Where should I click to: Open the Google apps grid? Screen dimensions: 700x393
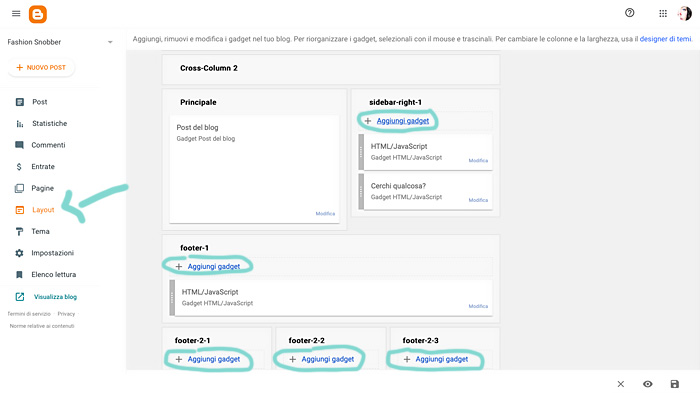click(663, 13)
